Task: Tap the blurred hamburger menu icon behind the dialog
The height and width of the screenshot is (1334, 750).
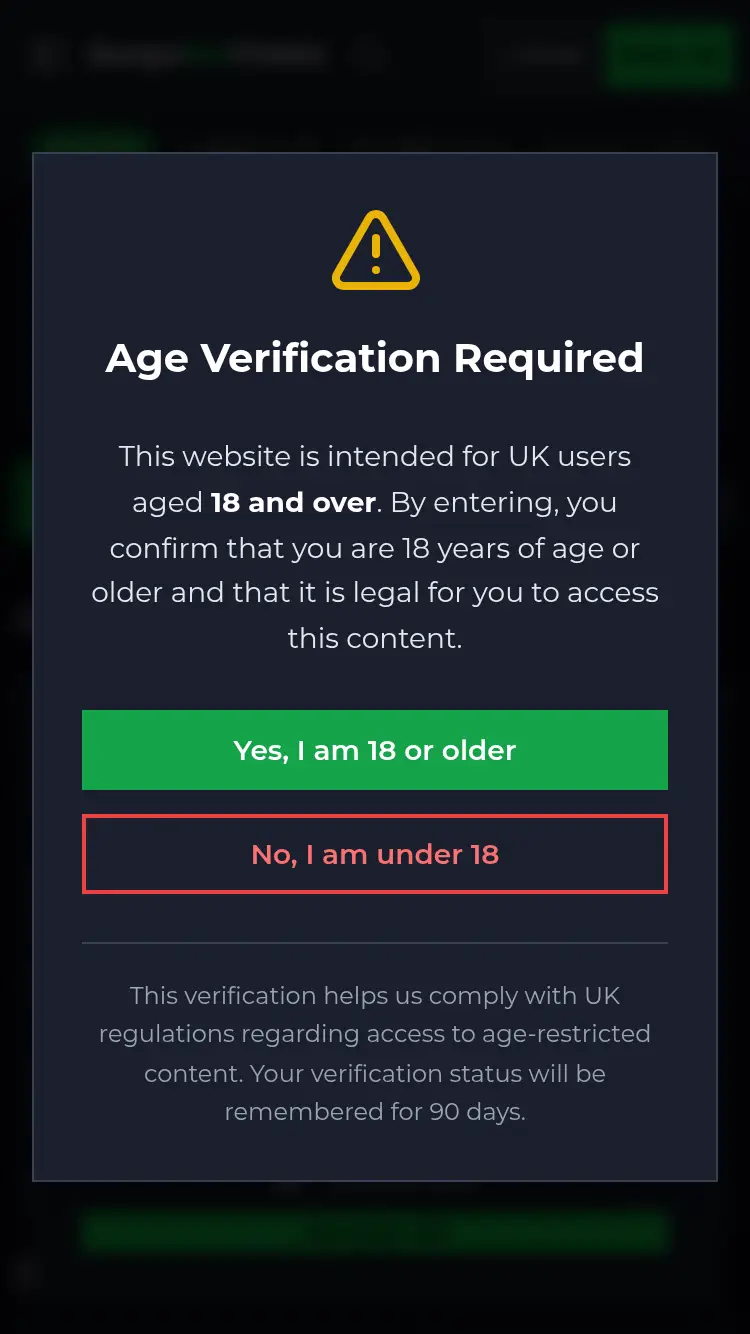Action: (44, 54)
